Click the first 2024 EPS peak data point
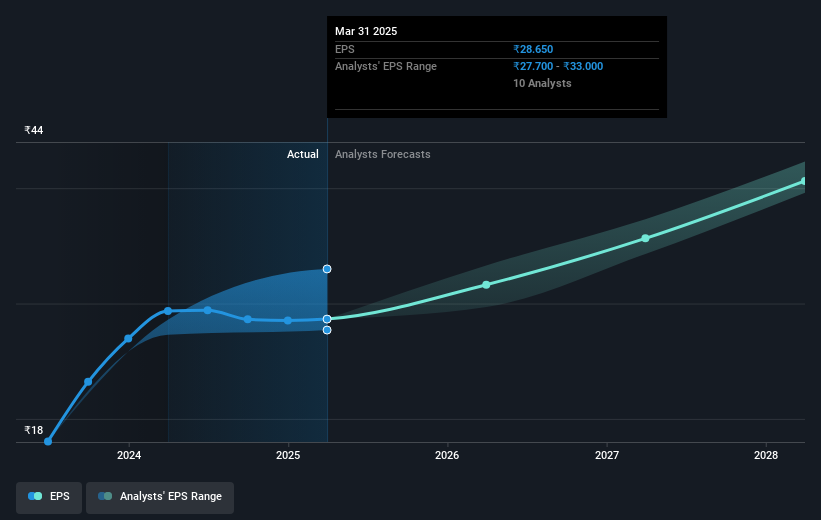This screenshot has width=821, height=520. pos(168,311)
